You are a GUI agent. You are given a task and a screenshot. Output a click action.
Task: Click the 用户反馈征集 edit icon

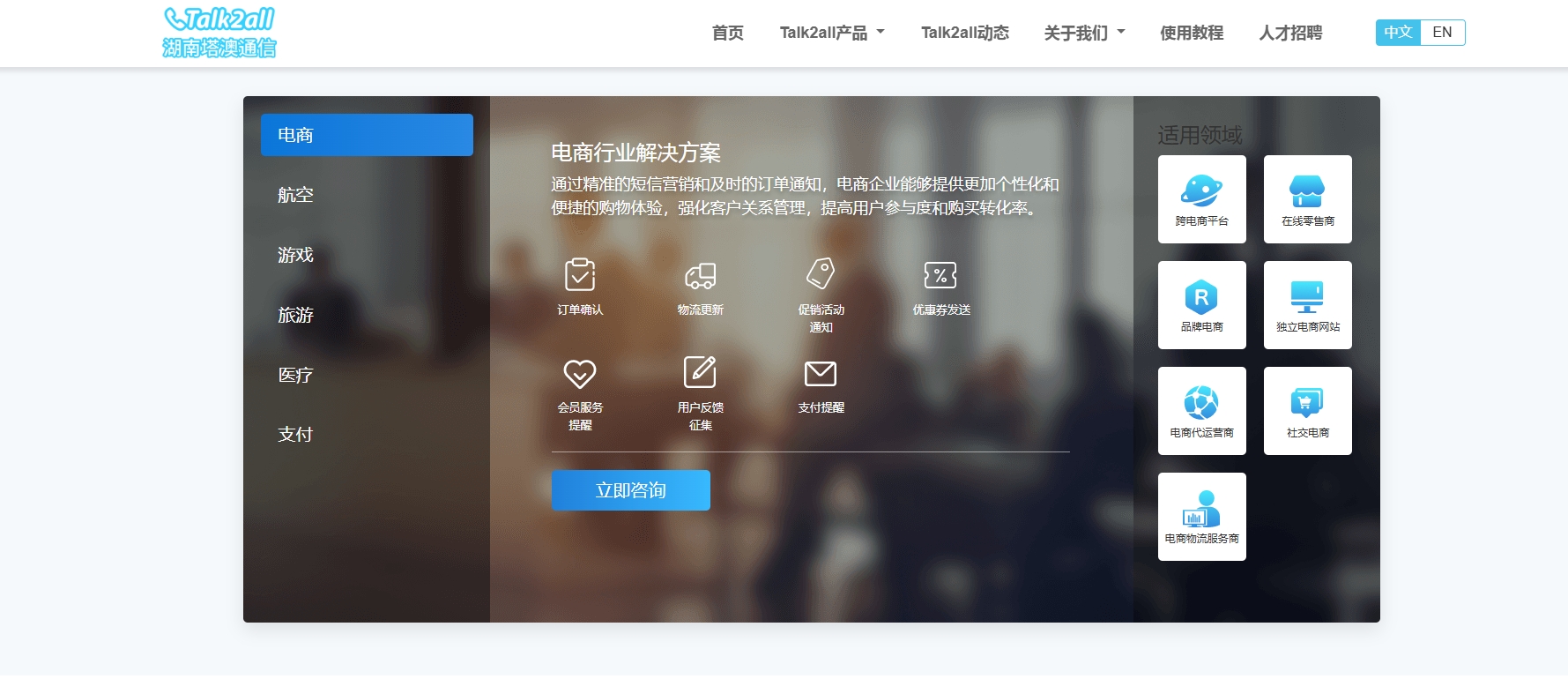[700, 372]
